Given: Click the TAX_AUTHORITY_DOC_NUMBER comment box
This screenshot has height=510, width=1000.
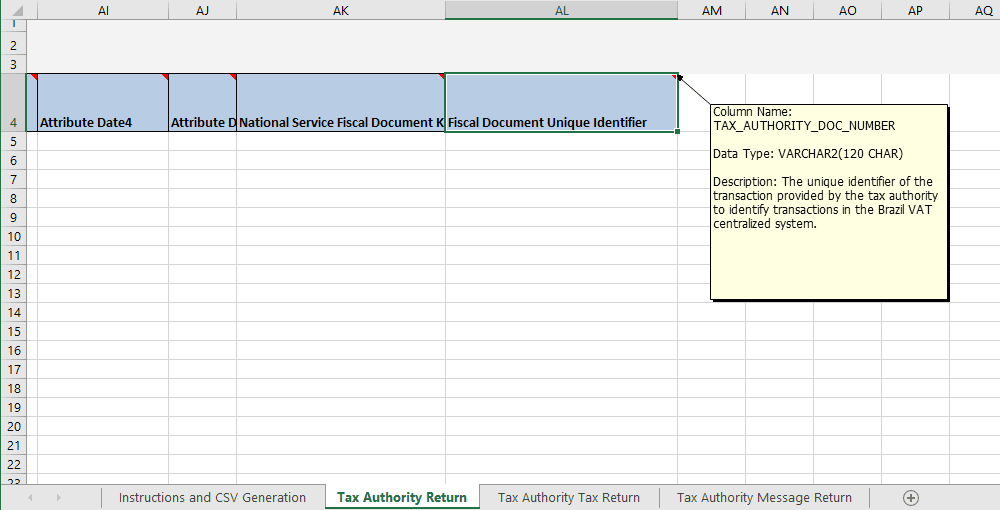Looking at the screenshot, I should (x=829, y=202).
